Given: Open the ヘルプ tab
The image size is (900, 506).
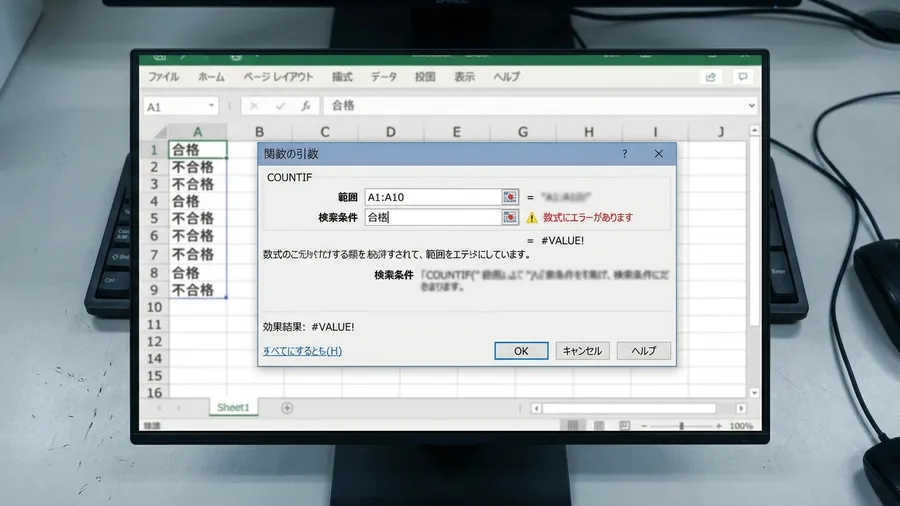Looking at the screenshot, I should 506,77.
